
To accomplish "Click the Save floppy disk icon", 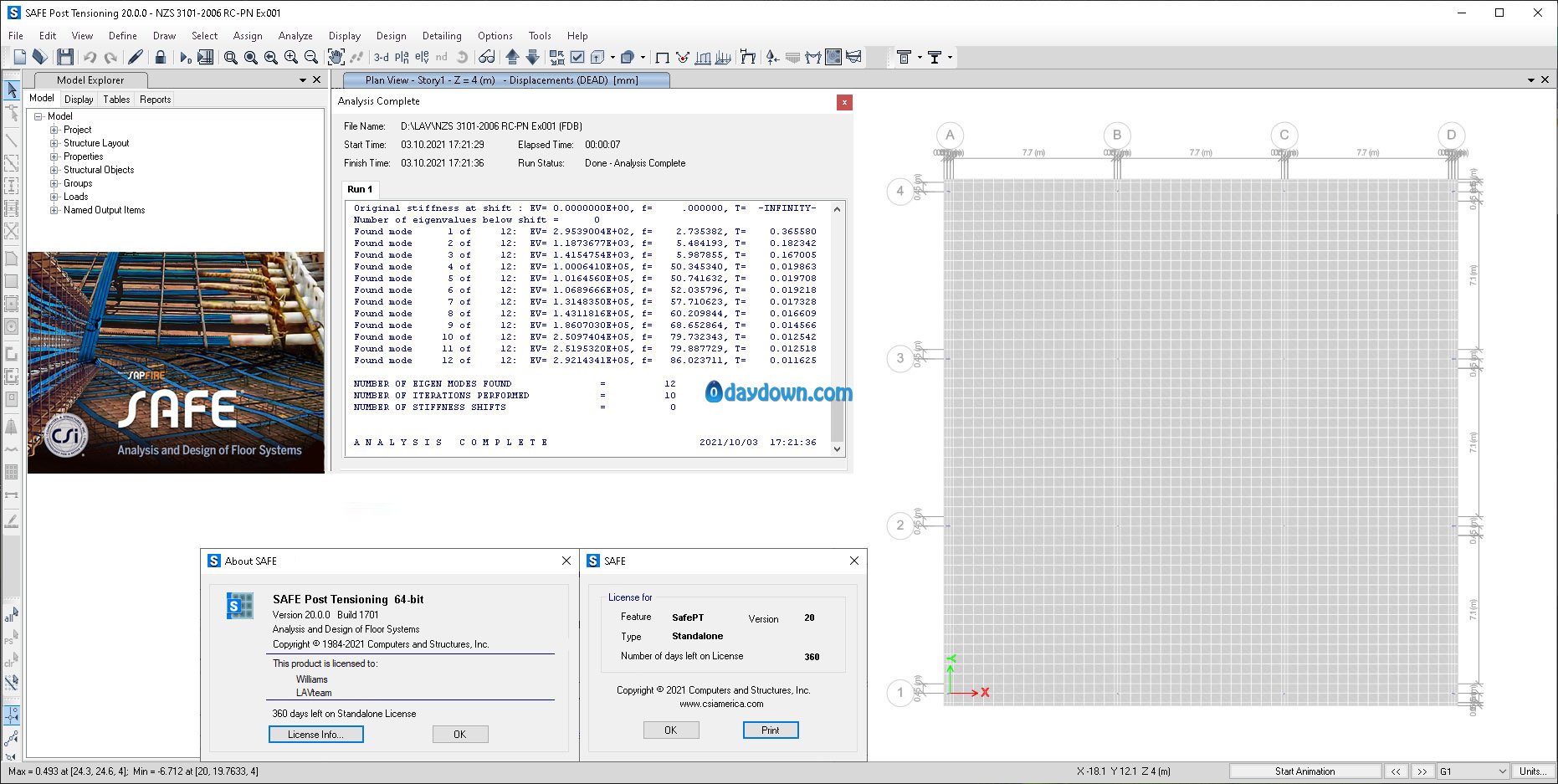I will coord(65,57).
